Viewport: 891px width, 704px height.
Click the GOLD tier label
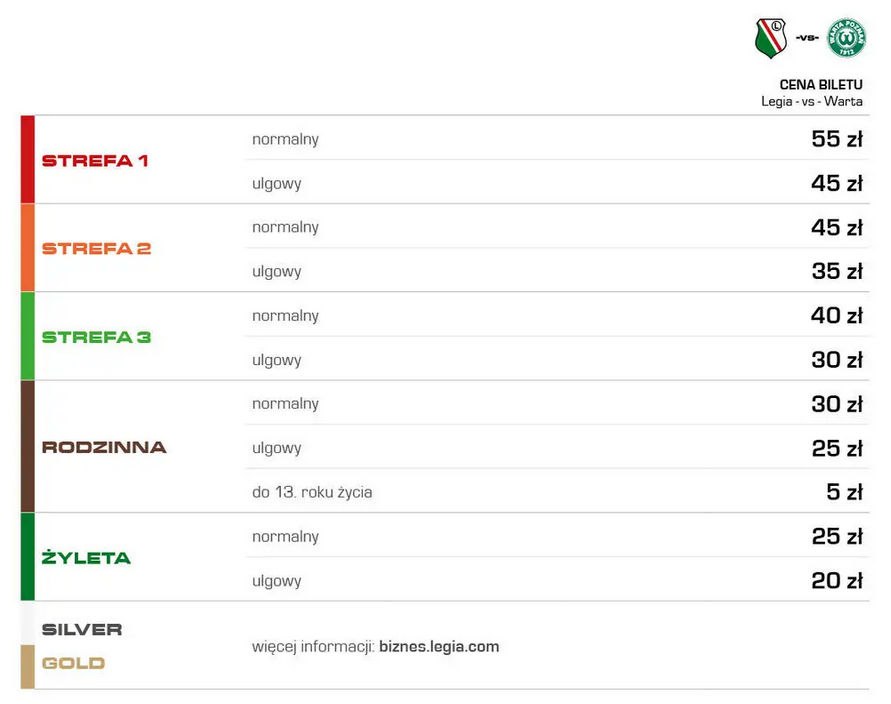click(73, 663)
